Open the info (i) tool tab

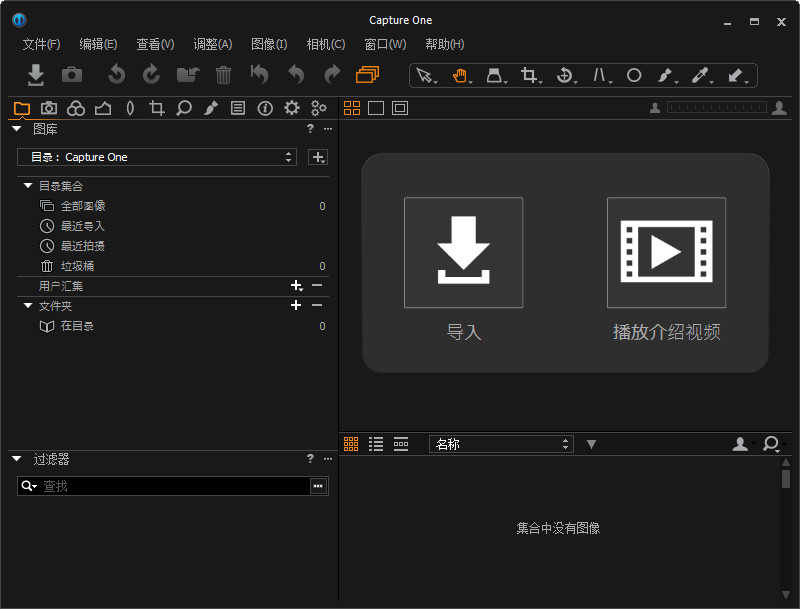265,108
